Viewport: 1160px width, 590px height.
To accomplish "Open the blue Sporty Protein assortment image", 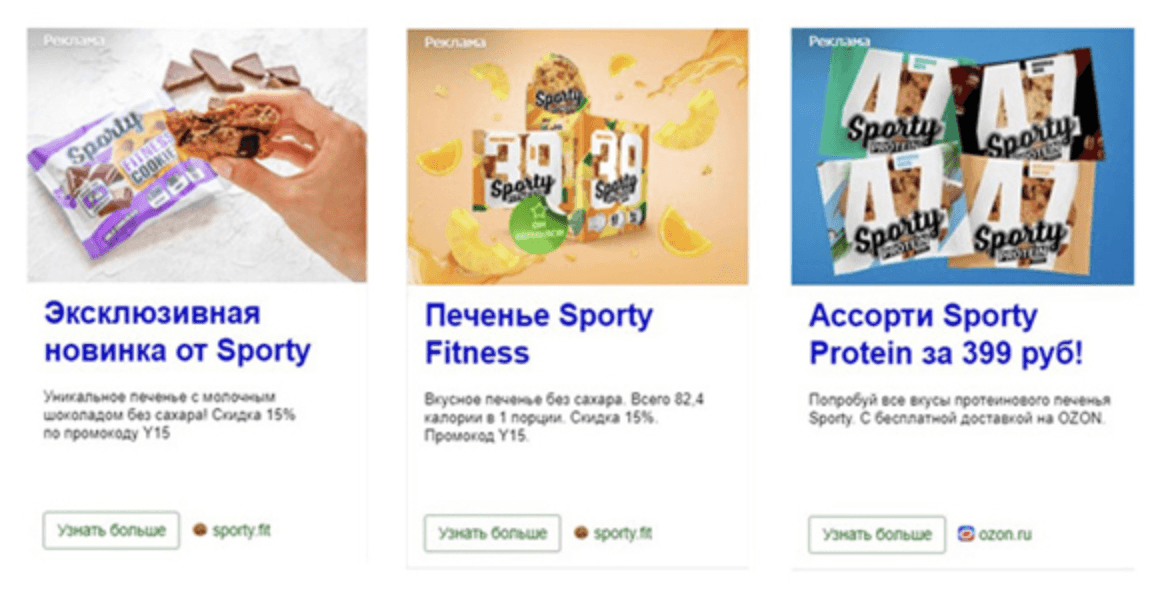I will (x=962, y=158).
